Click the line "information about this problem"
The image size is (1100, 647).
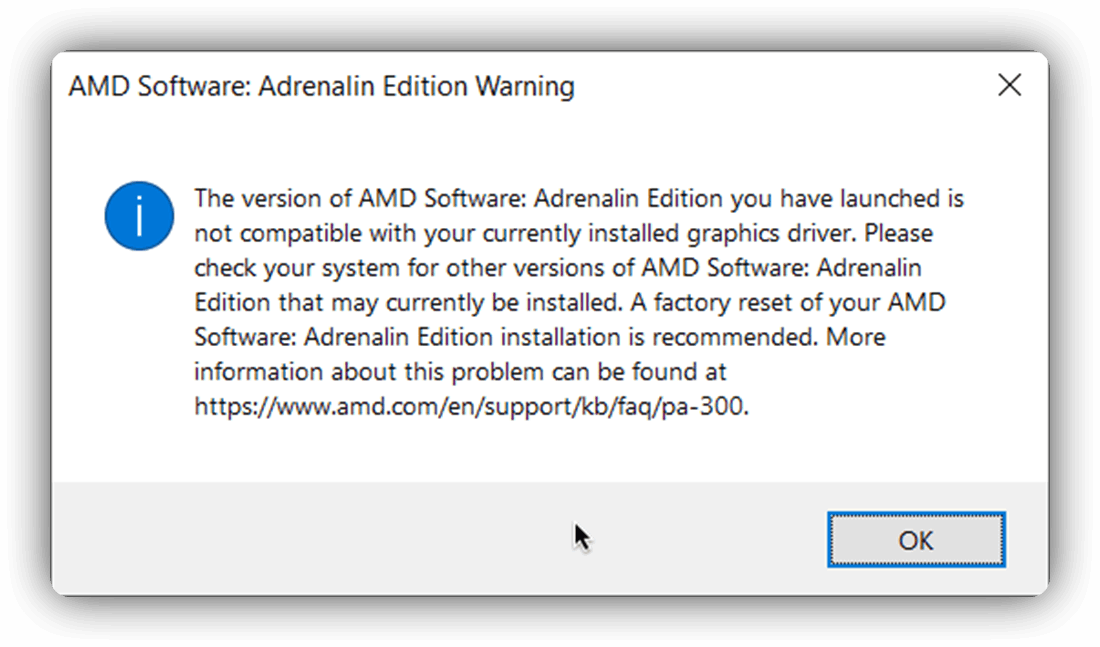(x=460, y=372)
